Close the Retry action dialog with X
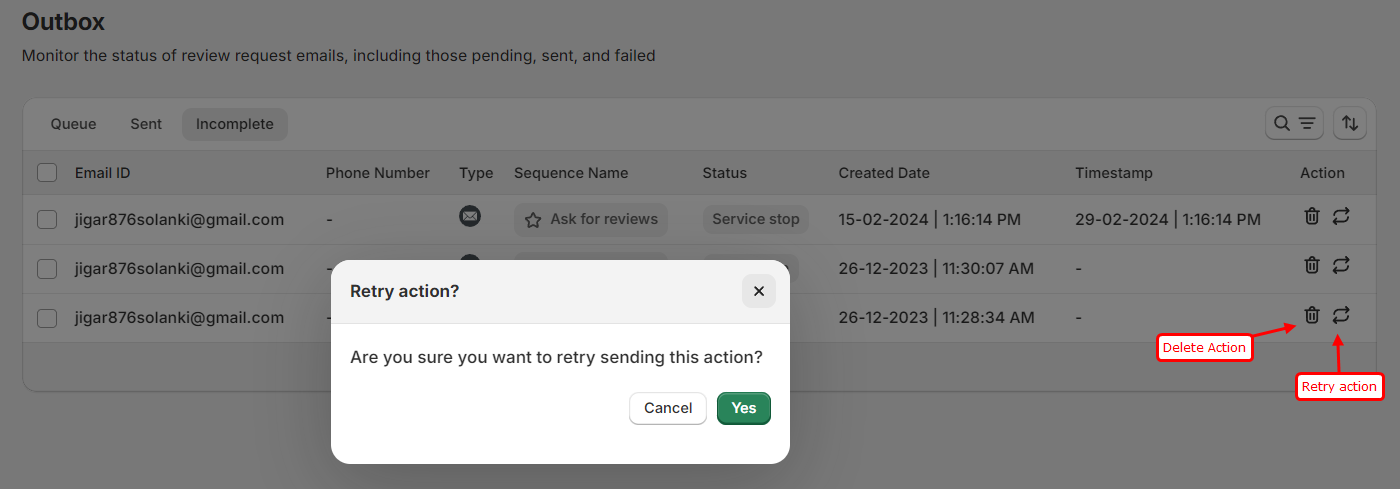Screen dimensions: 1400x489 (x=758, y=291)
